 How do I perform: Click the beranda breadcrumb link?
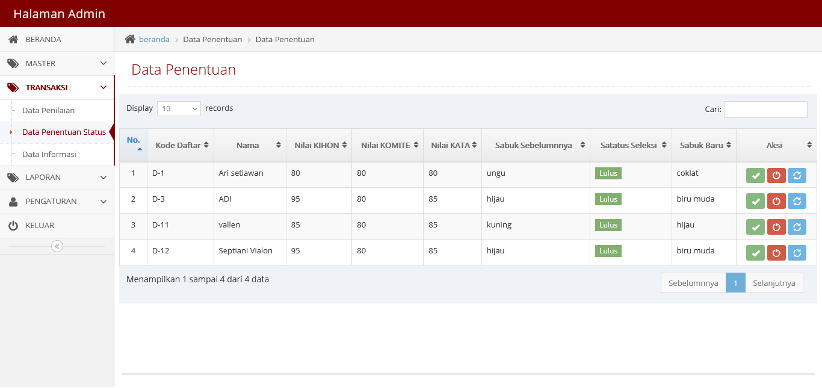[154, 39]
